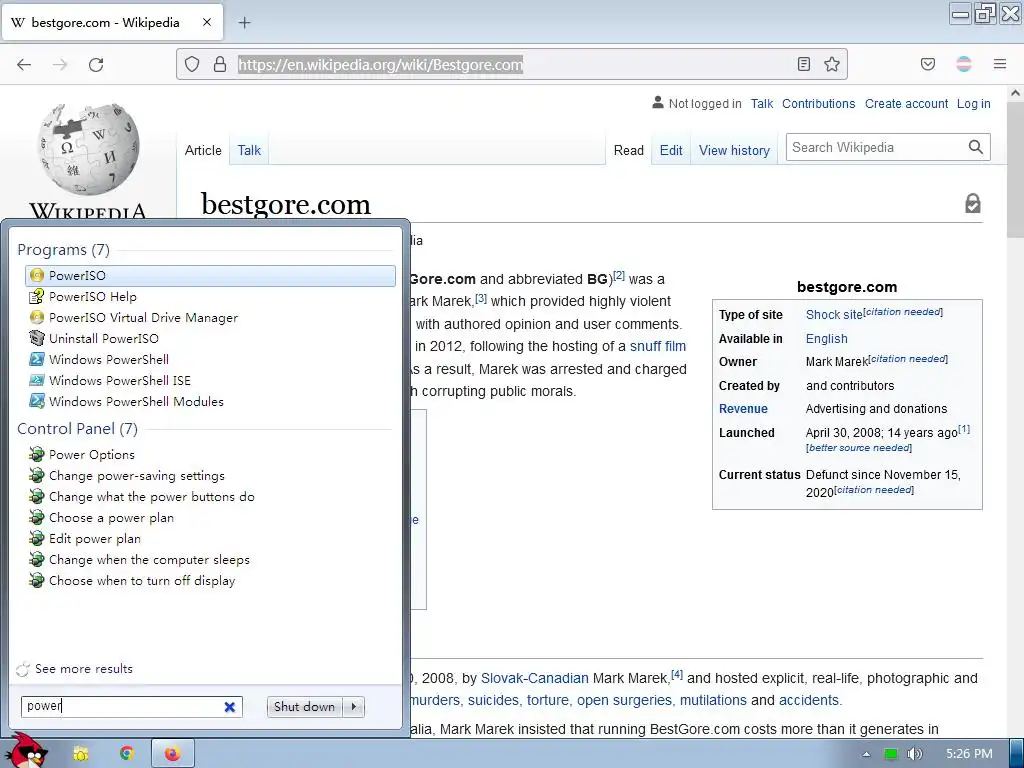Open the Slovak-Canadian link
Screen dimensions: 1024x768
coord(535,679)
